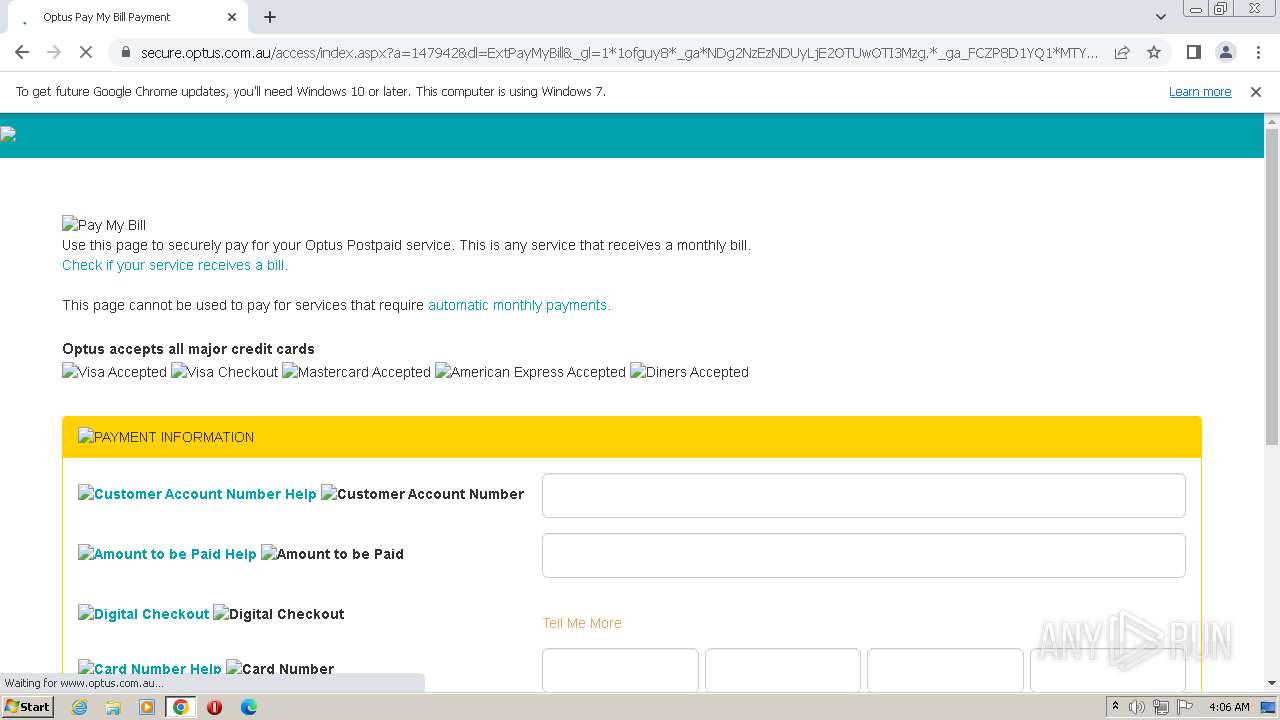Follow the automatic monthly payments link
The image size is (1280, 720).
coord(519,305)
